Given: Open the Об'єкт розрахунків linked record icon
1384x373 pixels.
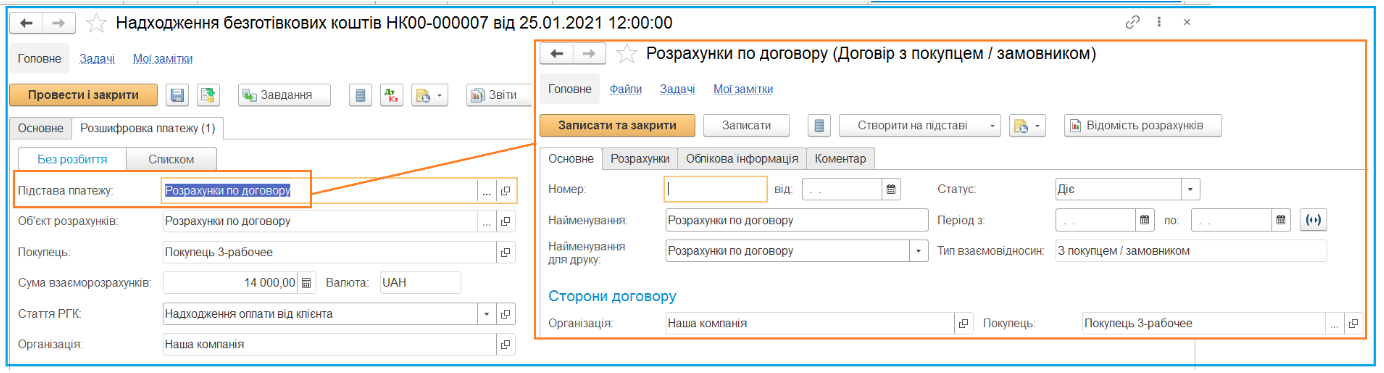Looking at the screenshot, I should coord(506,221).
